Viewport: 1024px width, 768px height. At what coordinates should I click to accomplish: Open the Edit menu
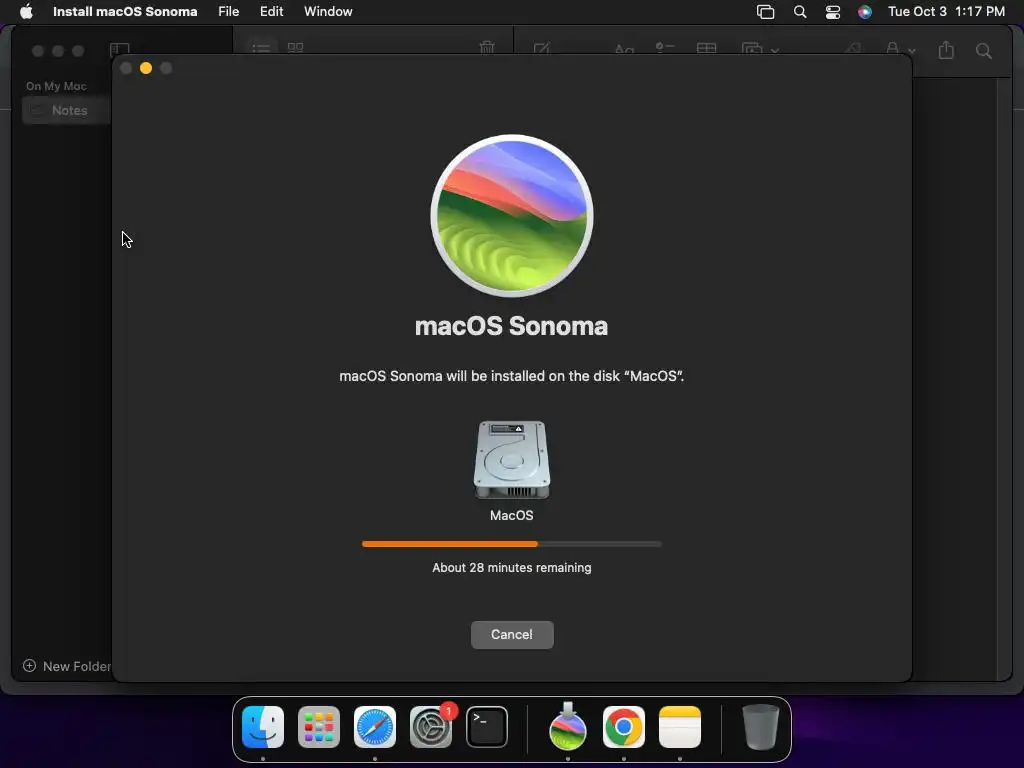click(x=272, y=12)
